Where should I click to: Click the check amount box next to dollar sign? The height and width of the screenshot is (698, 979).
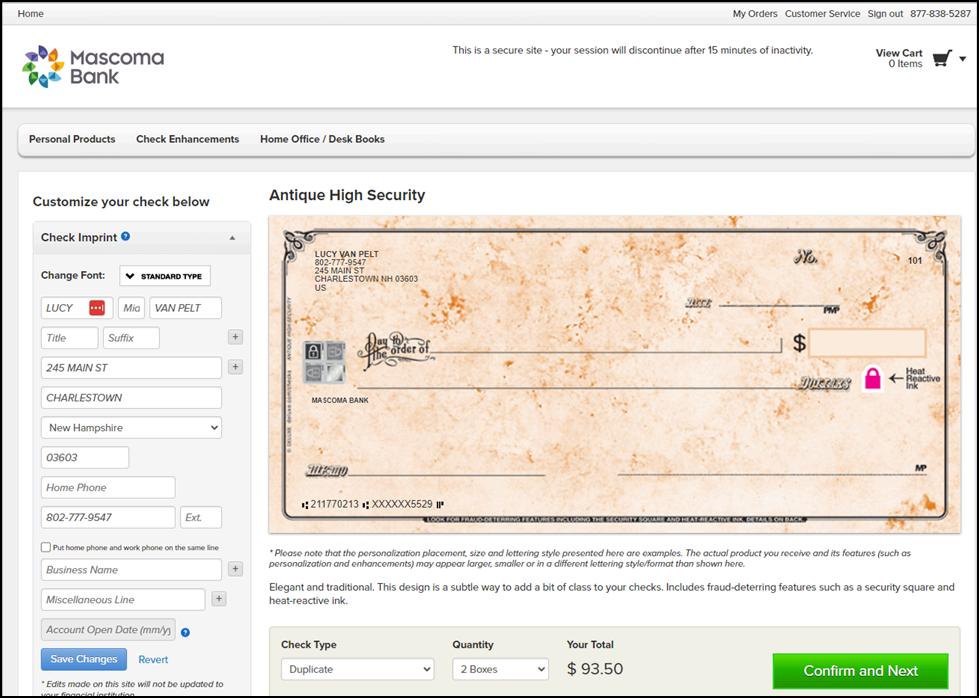[x=867, y=343]
